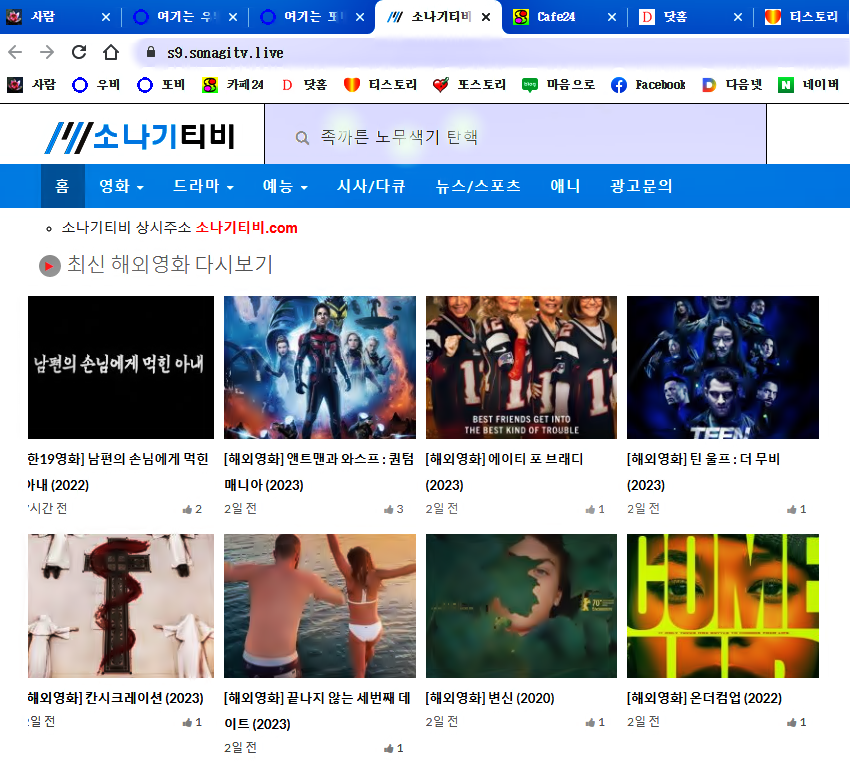Open title link 틴 울프 : 더 무비
Screen dimensions: 850x777
coord(703,472)
